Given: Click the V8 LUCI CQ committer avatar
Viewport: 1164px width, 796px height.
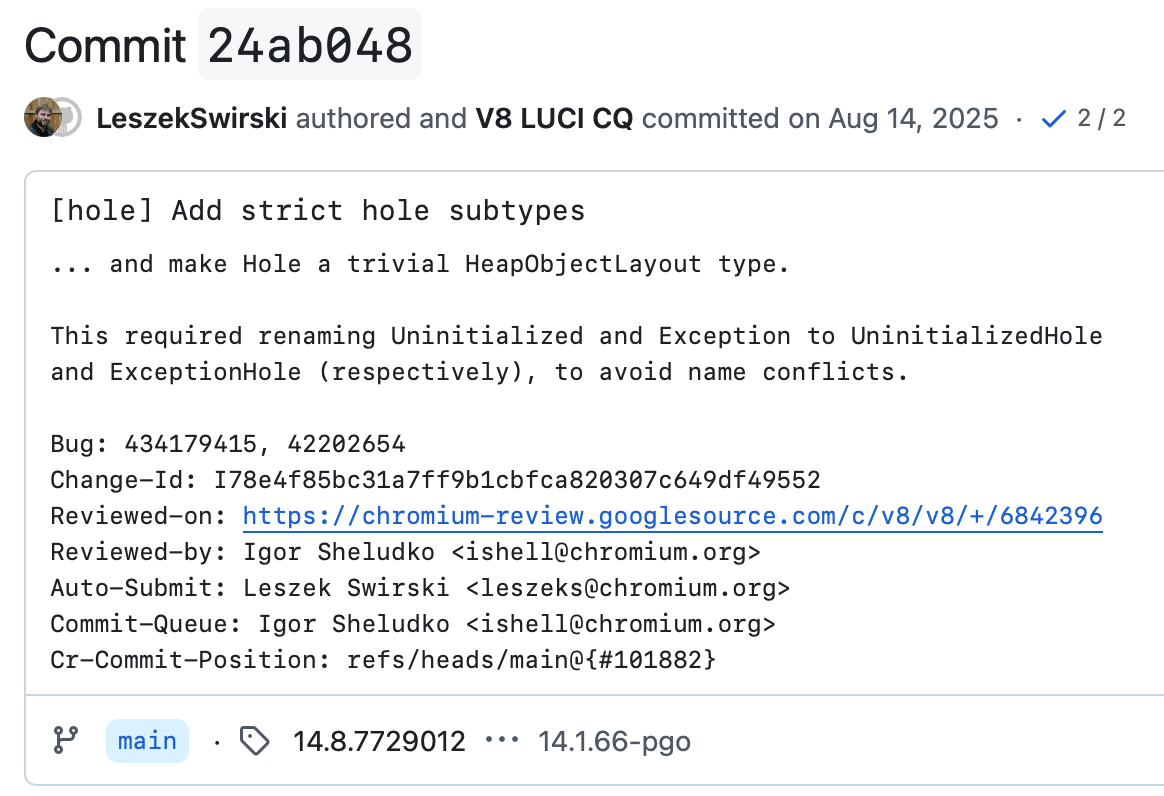Looking at the screenshot, I should [x=70, y=118].
